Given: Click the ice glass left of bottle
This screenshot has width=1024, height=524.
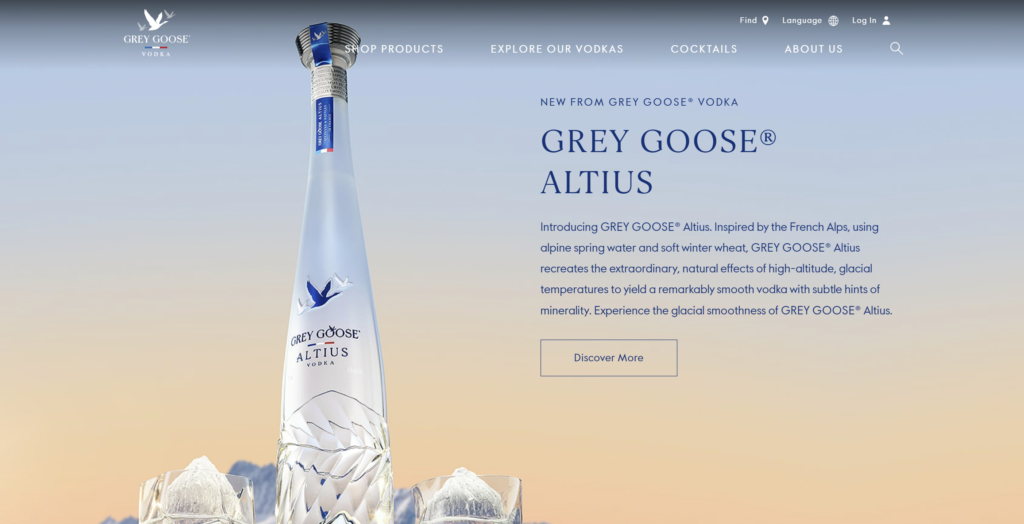Looking at the screenshot, I should (x=197, y=495).
